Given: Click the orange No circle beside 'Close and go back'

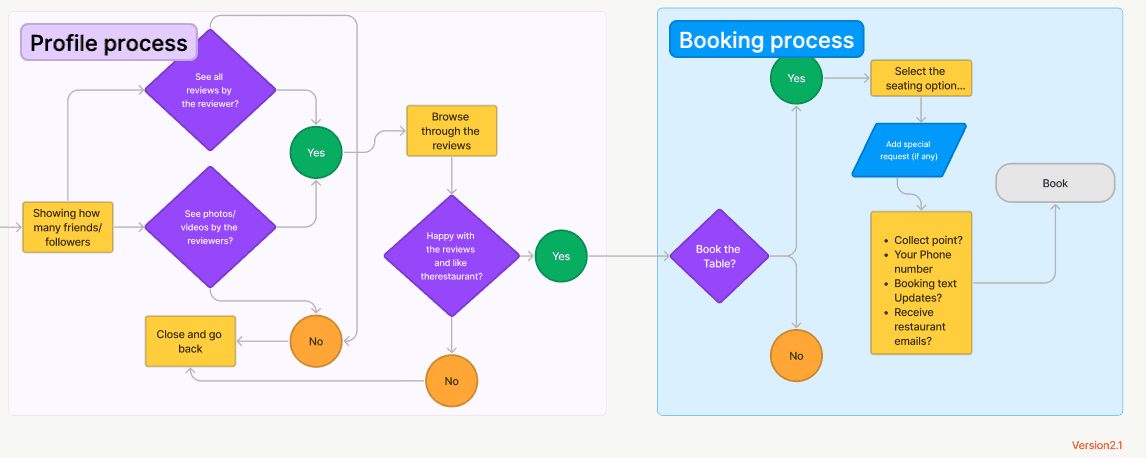Looking at the screenshot, I should coord(316,341).
